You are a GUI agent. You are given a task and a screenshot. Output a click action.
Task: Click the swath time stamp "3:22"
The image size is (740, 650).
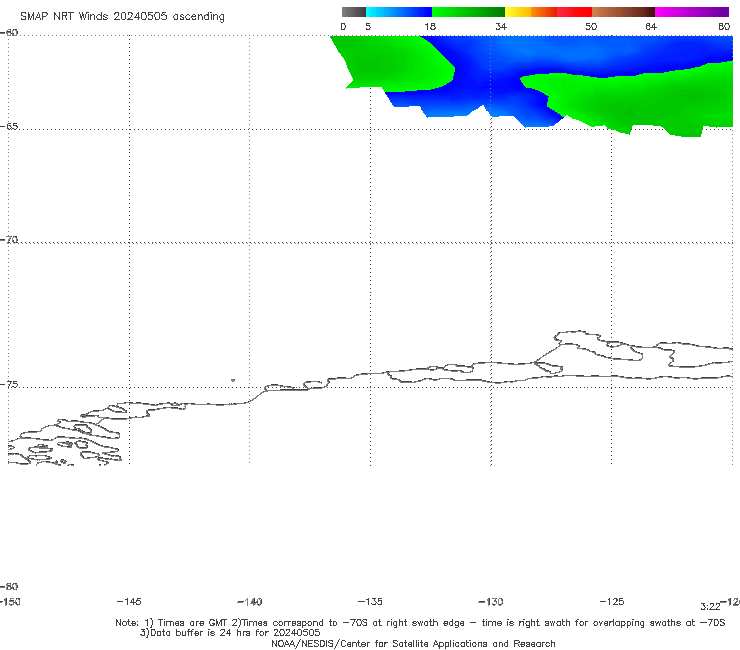[x=710, y=607]
